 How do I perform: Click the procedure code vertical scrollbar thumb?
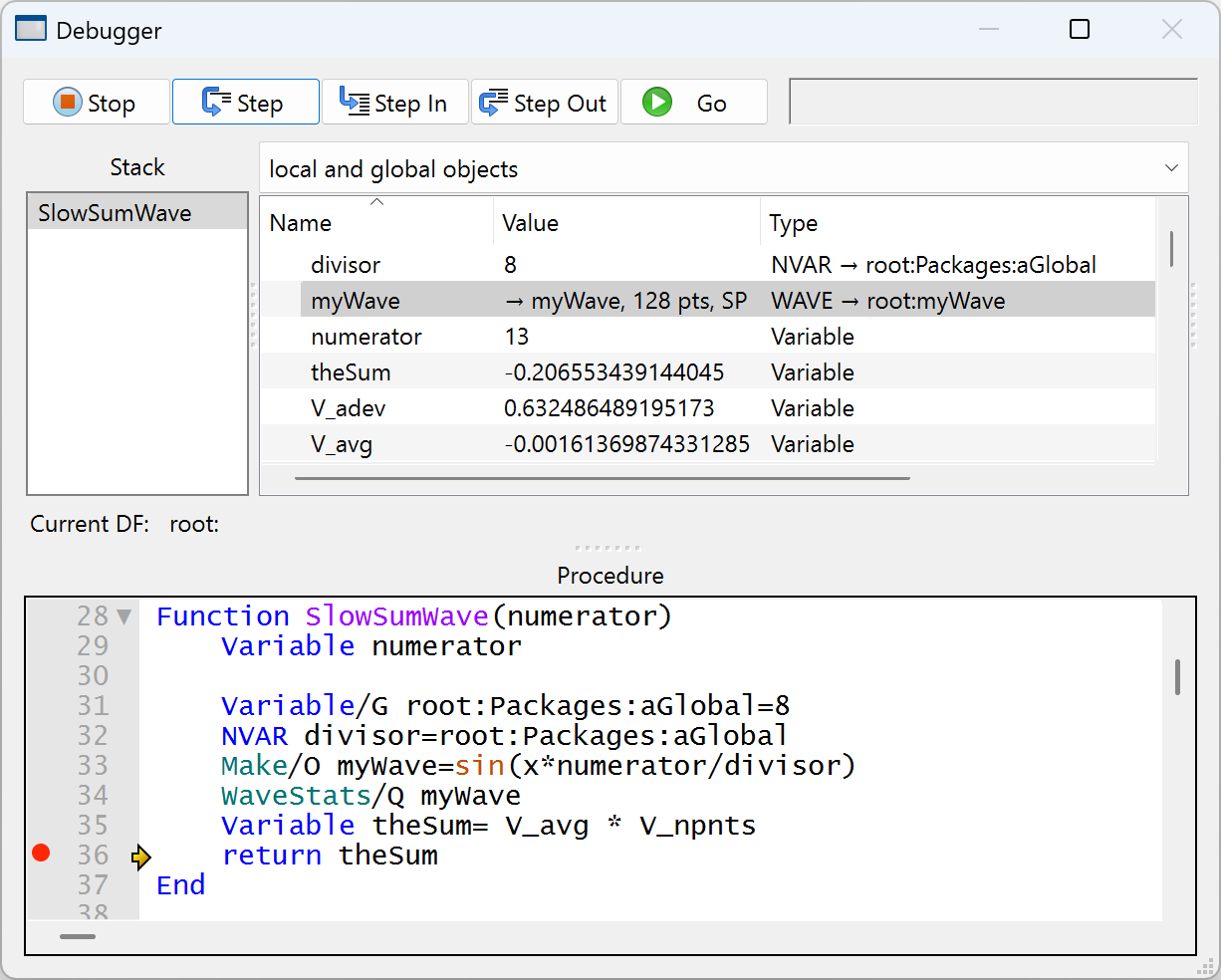(1177, 677)
